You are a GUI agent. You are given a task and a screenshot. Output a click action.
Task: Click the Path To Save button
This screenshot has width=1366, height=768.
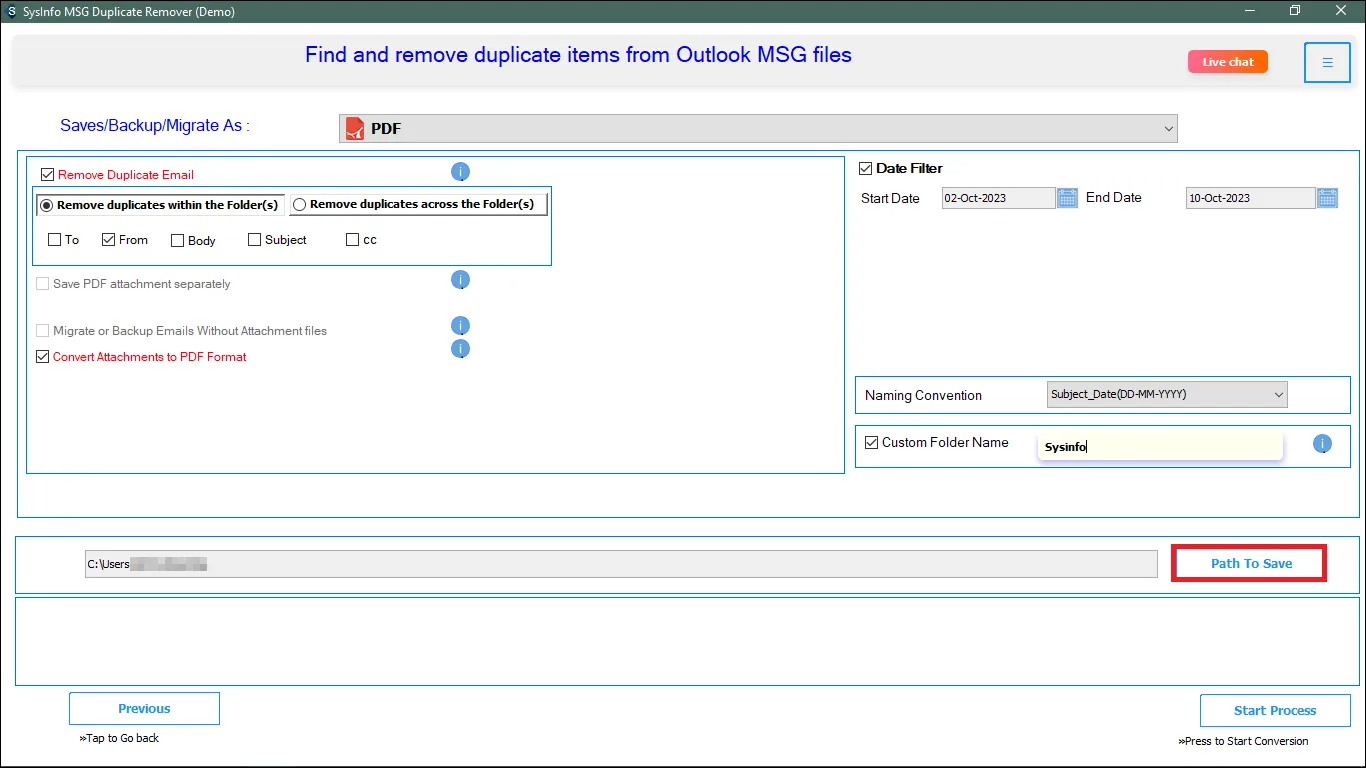[1250, 564]
